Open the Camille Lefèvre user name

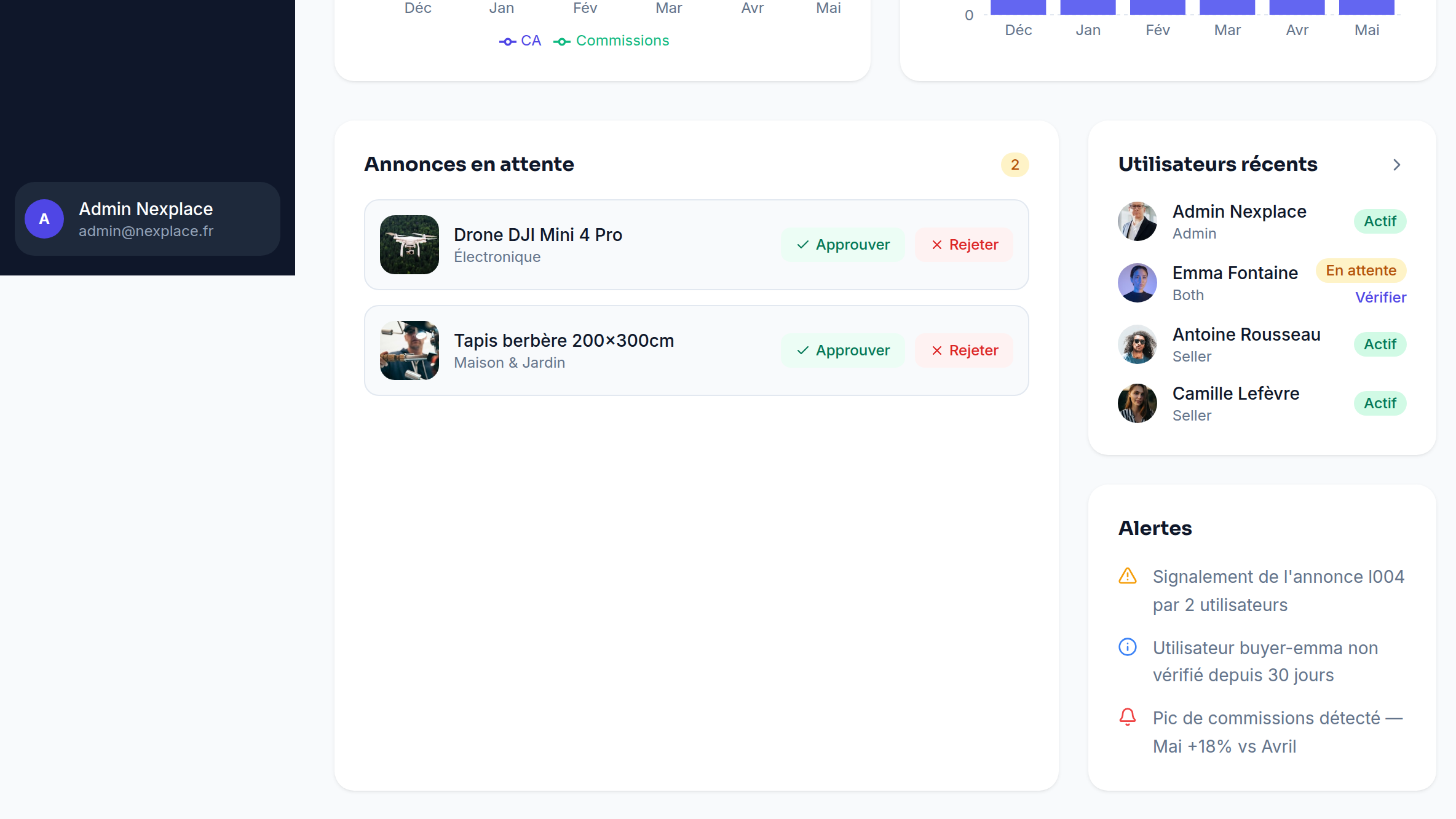point(1236,394)
